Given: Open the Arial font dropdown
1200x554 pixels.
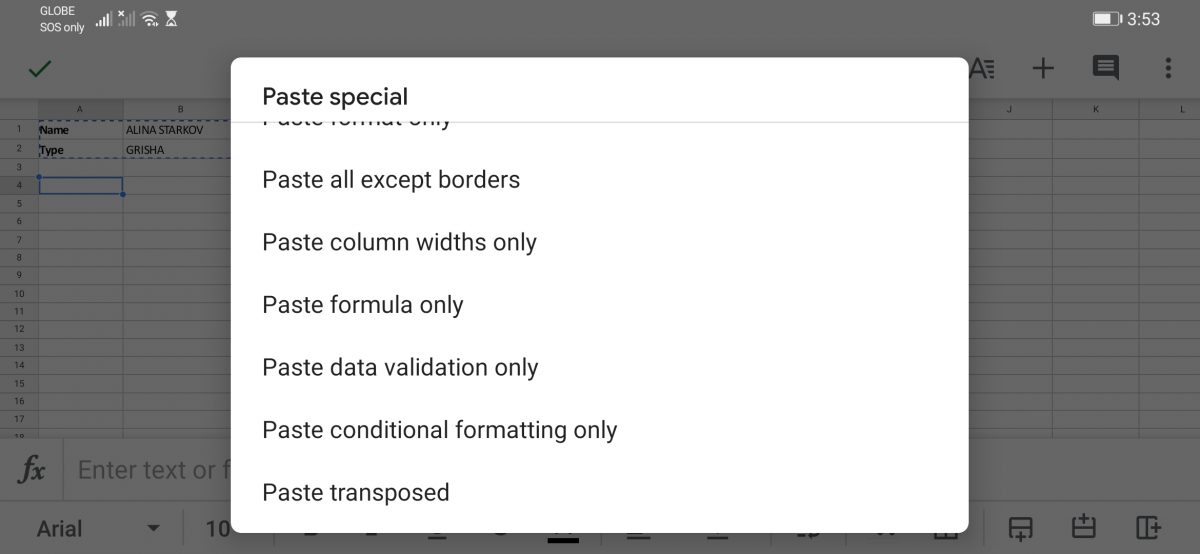Looking at the screenshot, I should [98, 528].
